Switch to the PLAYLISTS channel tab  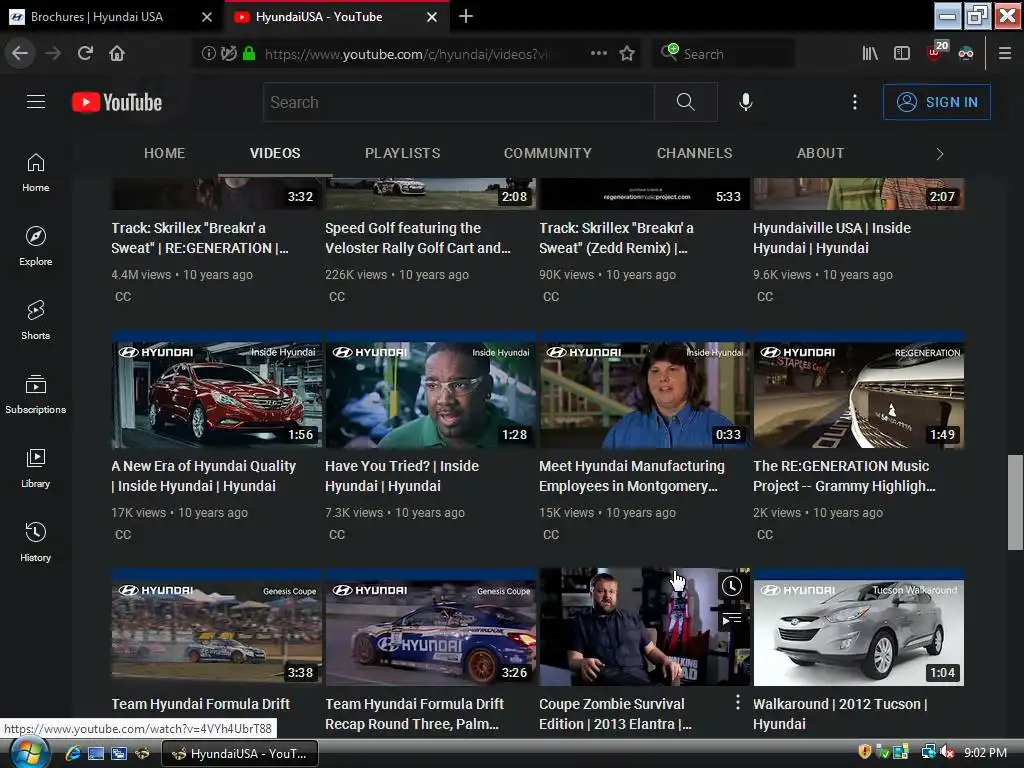(402, 153)
